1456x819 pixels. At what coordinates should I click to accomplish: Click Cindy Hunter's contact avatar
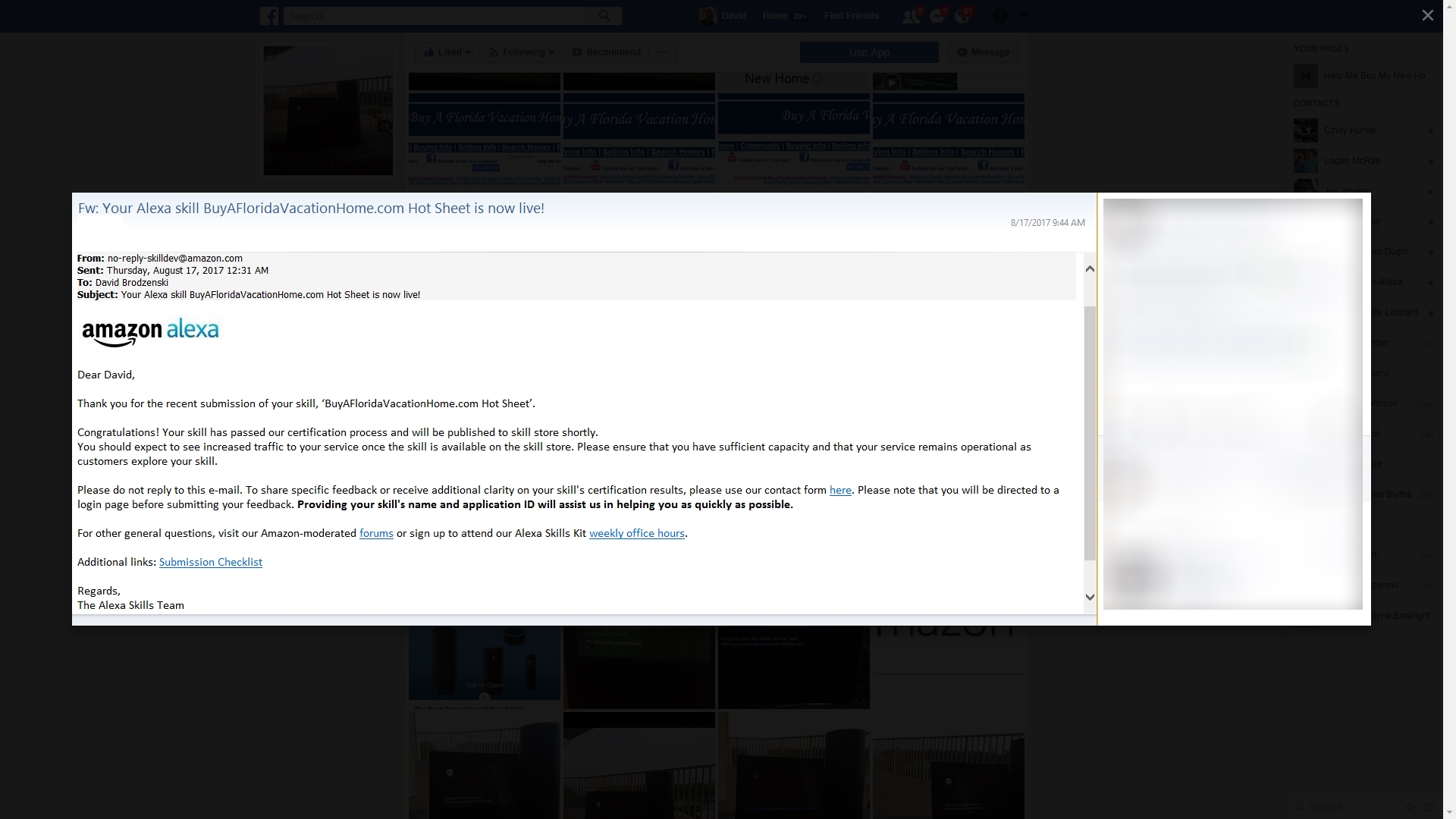pyautogui.click(x=1305, y=130)
